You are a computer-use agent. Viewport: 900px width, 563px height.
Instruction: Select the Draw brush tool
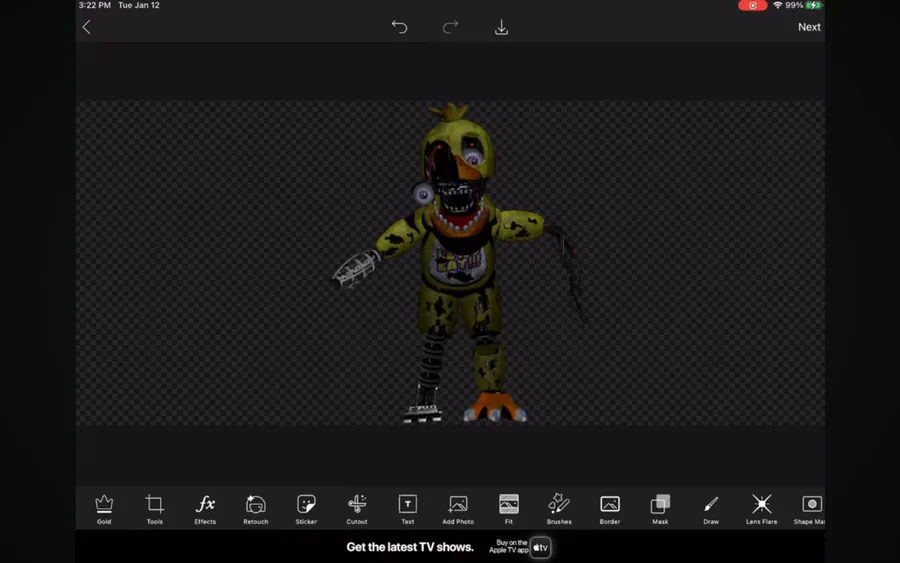[x=711, y=509]
